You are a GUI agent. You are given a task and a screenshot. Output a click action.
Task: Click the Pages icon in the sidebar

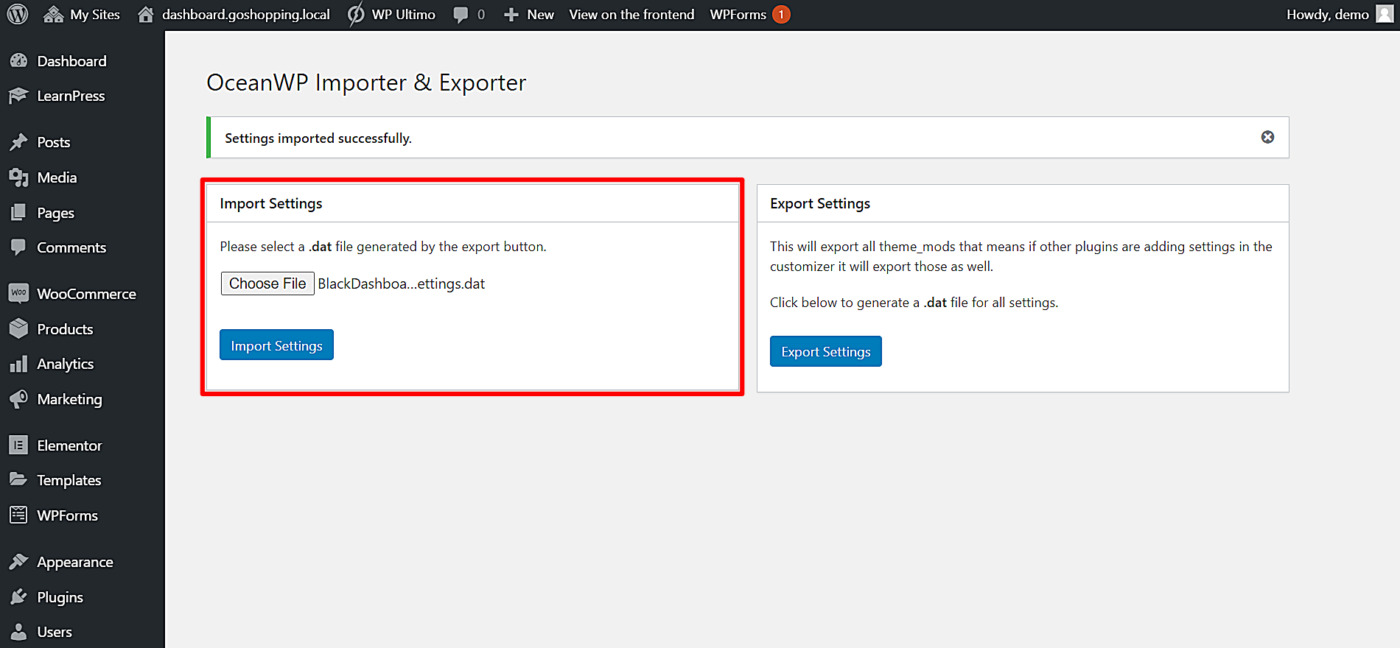click(x=18, y=213)
